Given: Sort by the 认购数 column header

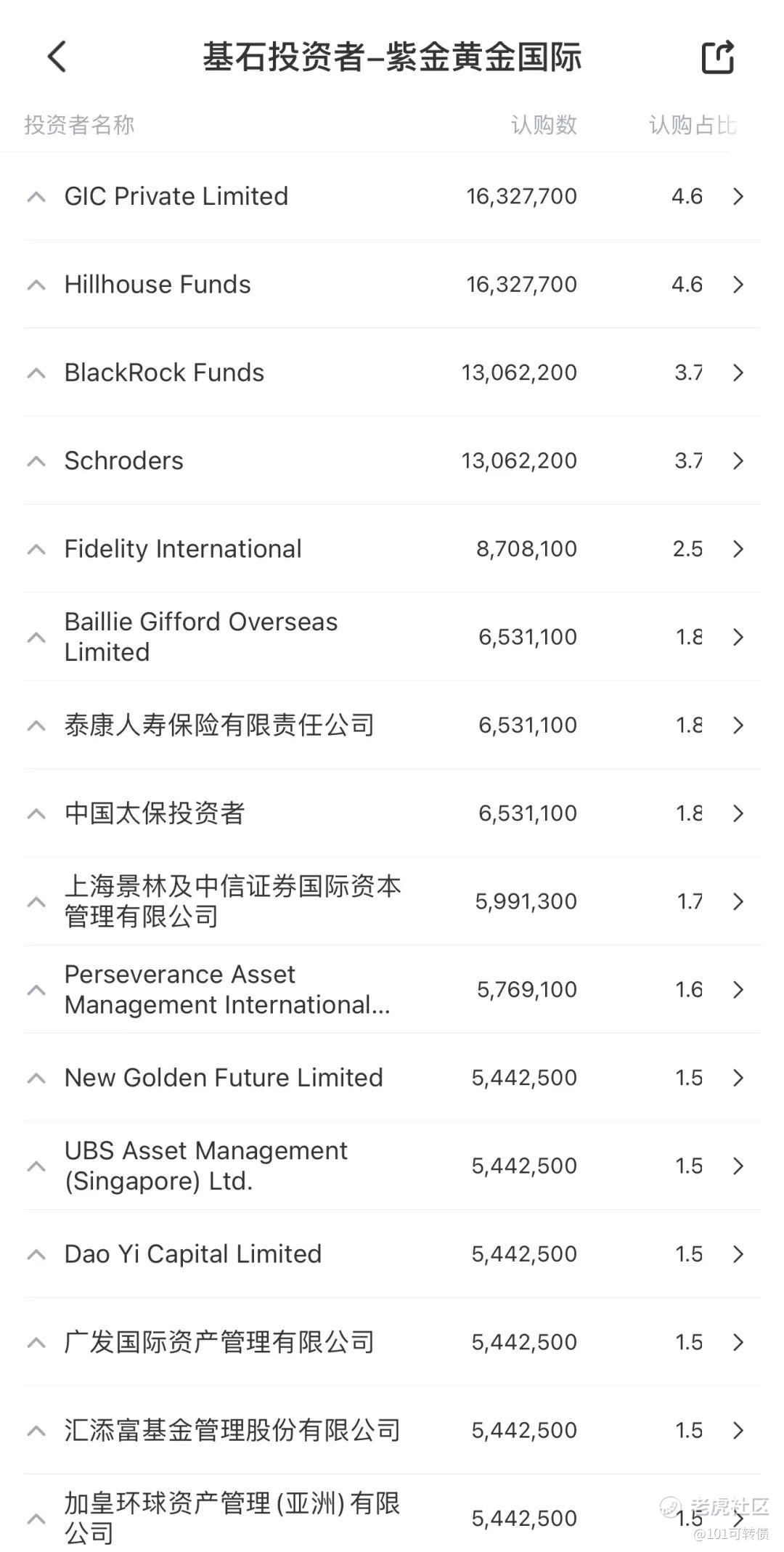Looking at the screenshot, I should pos(544,125).
